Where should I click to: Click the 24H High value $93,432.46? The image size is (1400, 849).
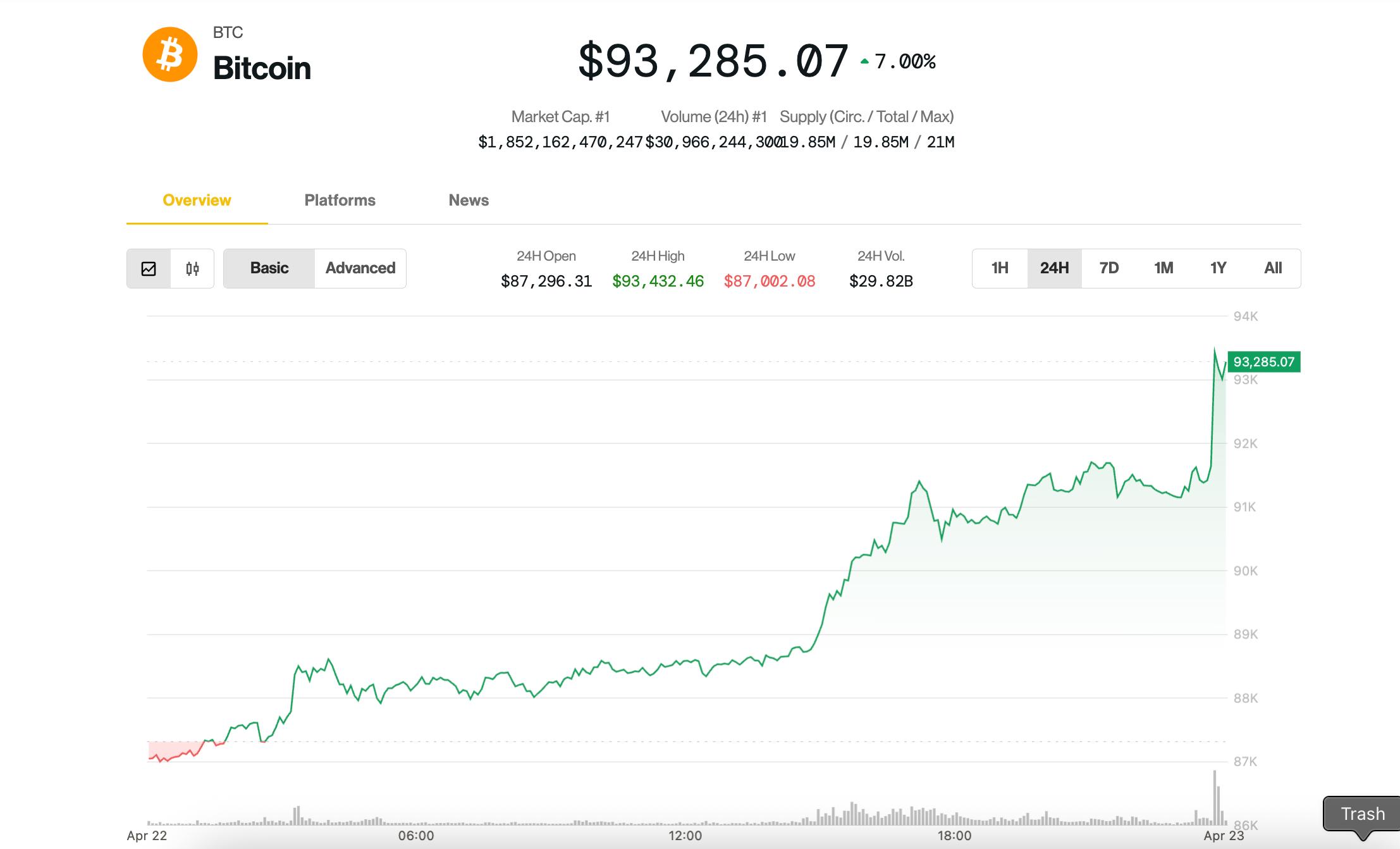658,281
